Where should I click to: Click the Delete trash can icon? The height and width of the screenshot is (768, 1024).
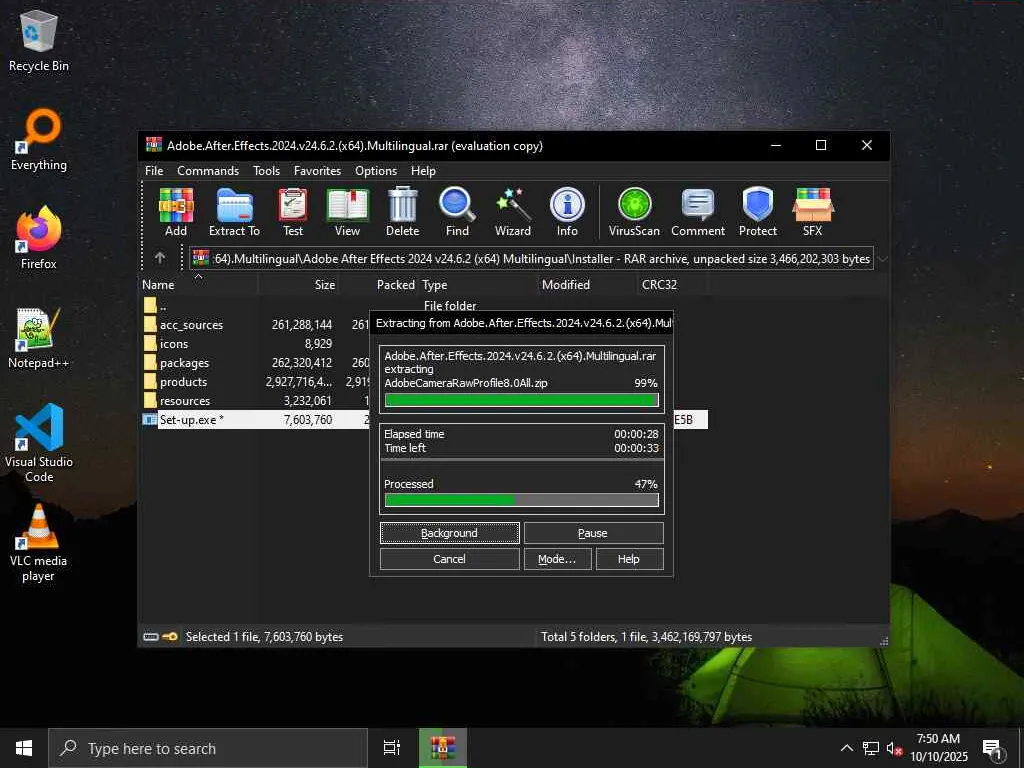coord(402,212)
